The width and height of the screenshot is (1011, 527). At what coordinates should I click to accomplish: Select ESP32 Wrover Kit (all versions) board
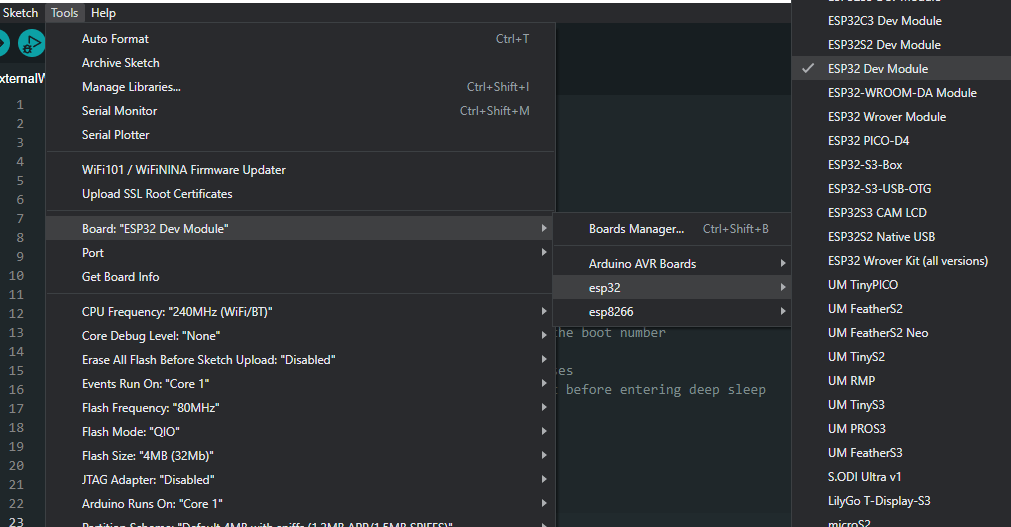point(901,261)
